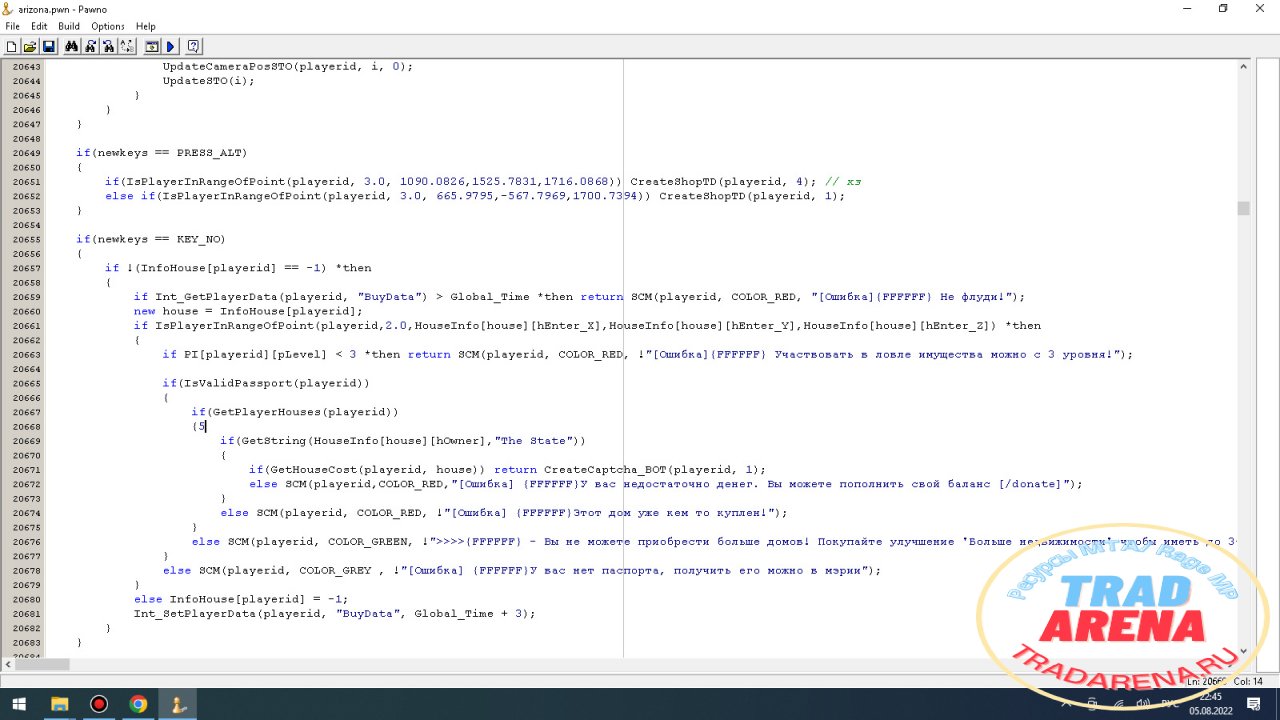Open the File menu
The width and height of the screenshot is (1280, 720).
click(12, 26)
